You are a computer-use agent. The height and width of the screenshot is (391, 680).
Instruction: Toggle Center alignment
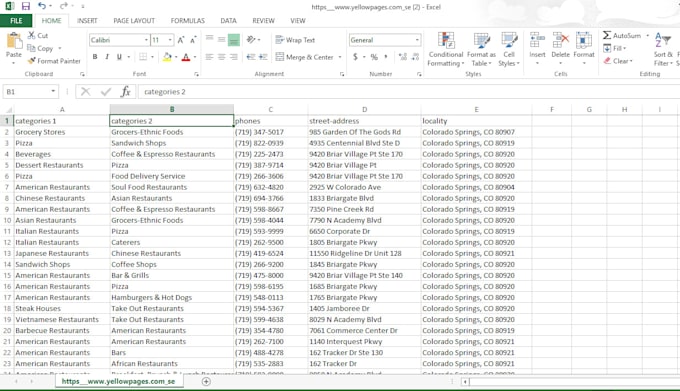222,57
